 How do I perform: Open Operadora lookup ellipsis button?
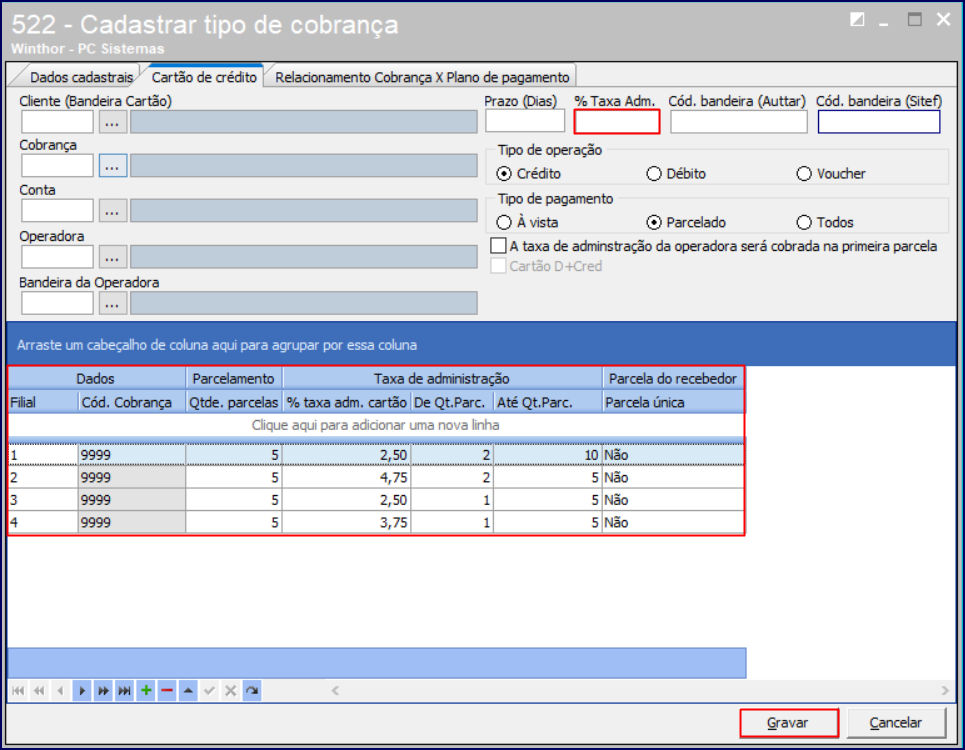[x=112, y=257]
